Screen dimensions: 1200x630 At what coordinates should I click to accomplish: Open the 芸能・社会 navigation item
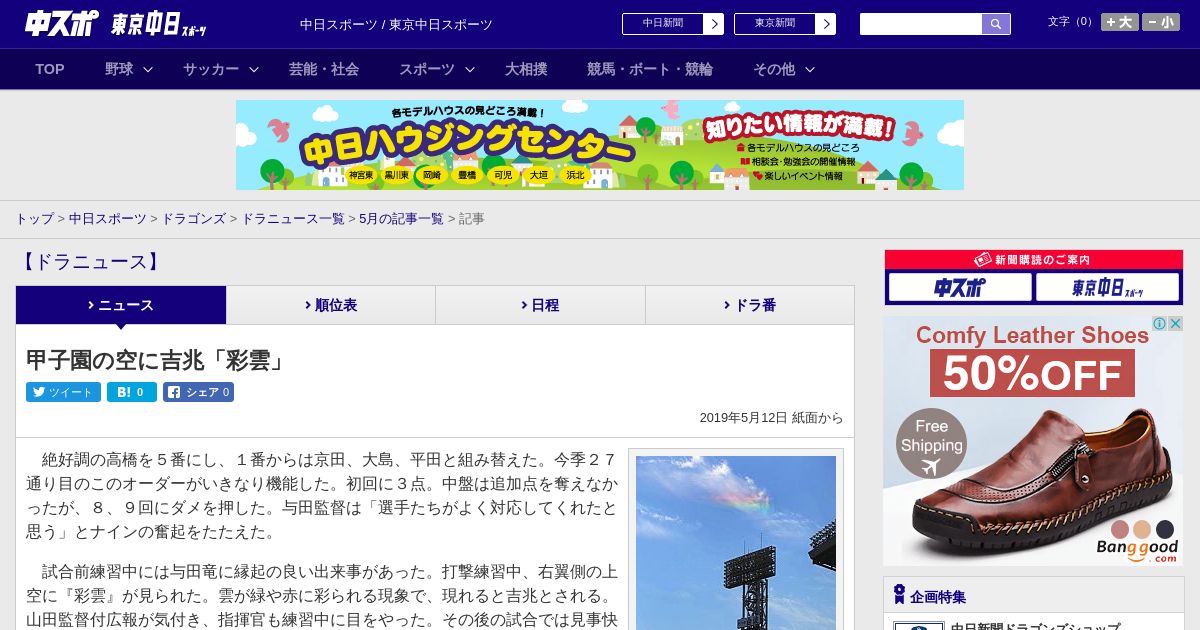324,69
